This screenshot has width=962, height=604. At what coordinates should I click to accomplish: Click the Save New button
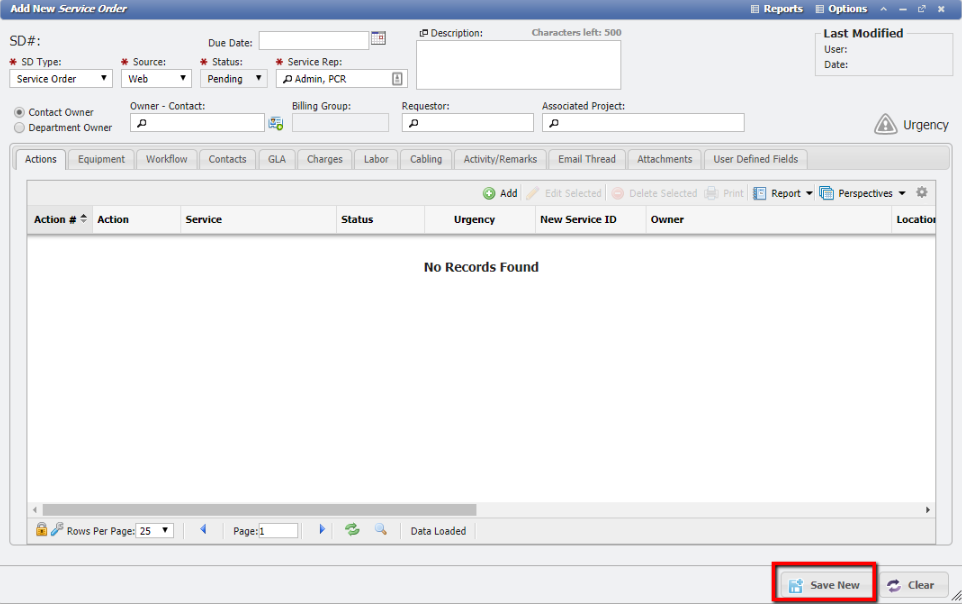pyautogui.click(x=824, y=585)
